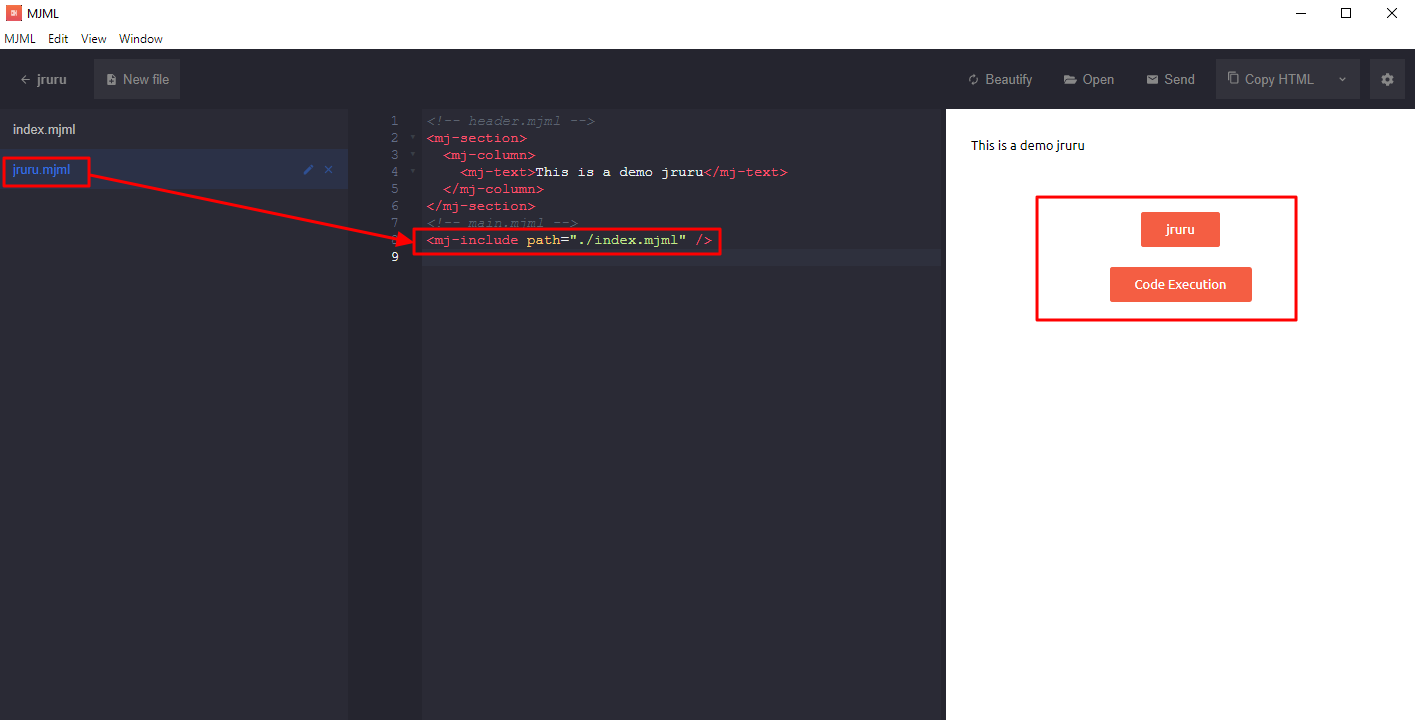Open the settings gear in toolbar

pos(1387,80)
